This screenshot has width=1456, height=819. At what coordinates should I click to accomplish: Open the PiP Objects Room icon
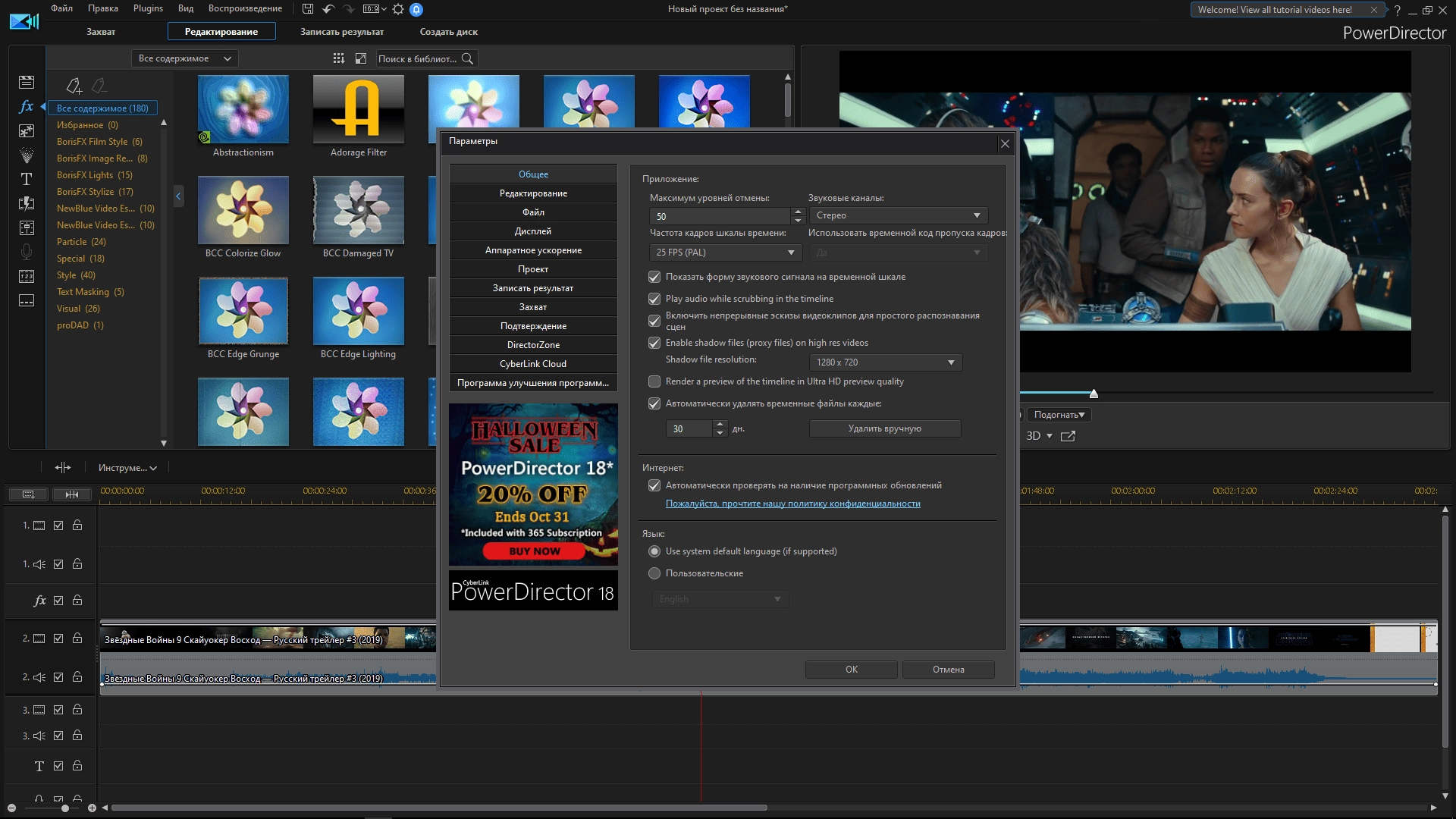pos(27,130)
